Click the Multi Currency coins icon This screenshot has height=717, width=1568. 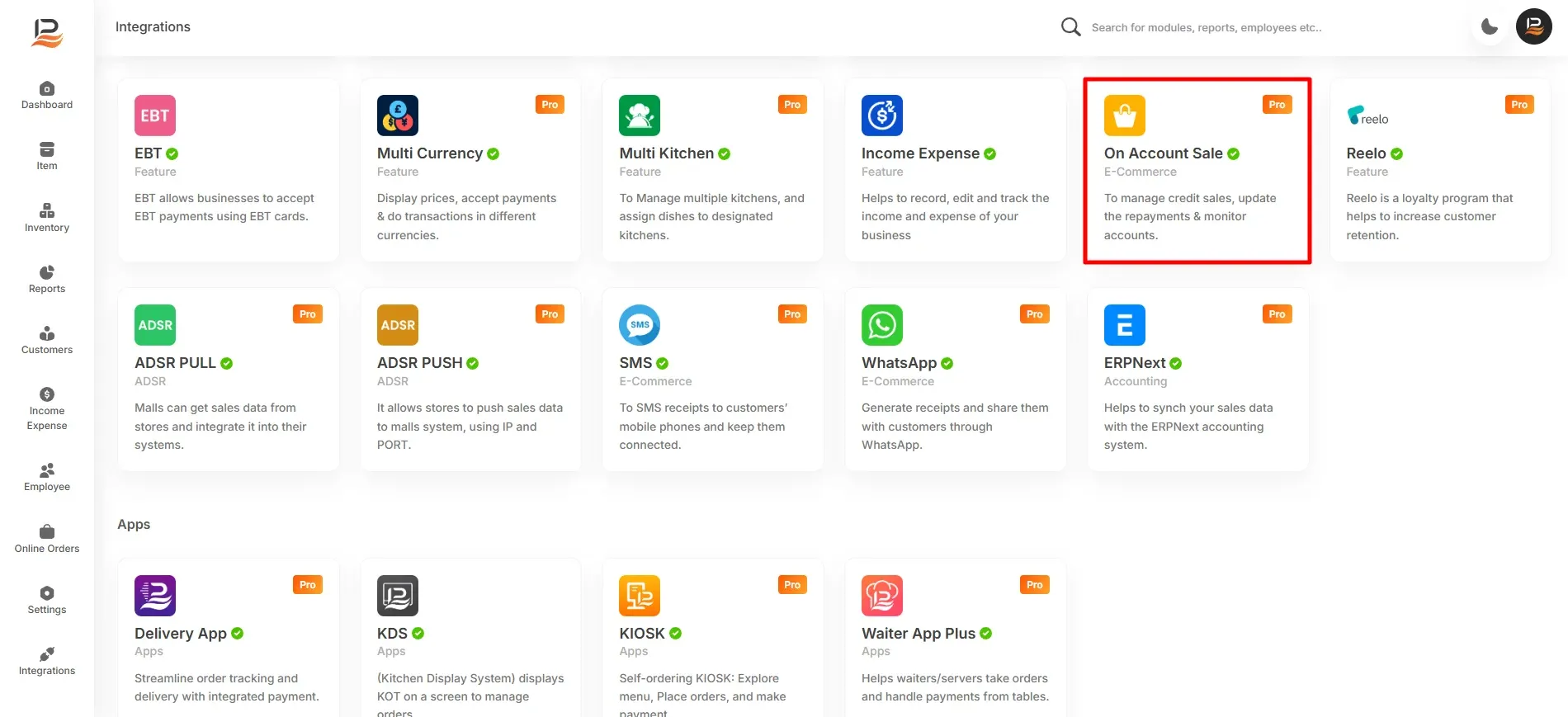(x=397, y=116)
